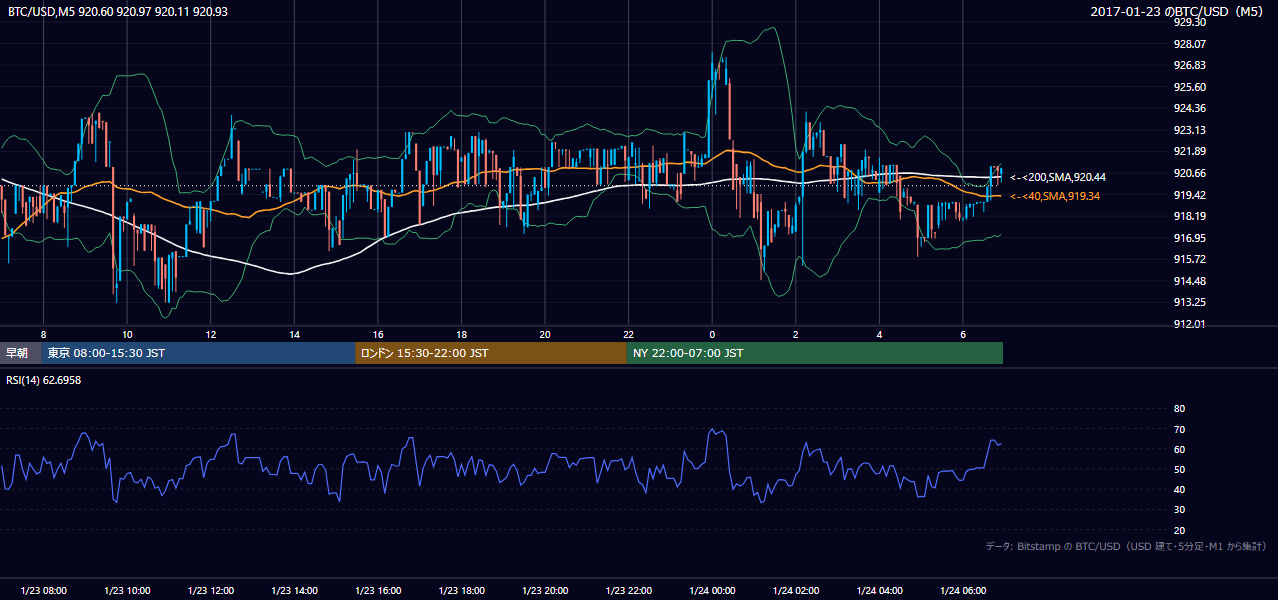Click the NY 22:00-07:00 JST session bar

click(815, 353)
